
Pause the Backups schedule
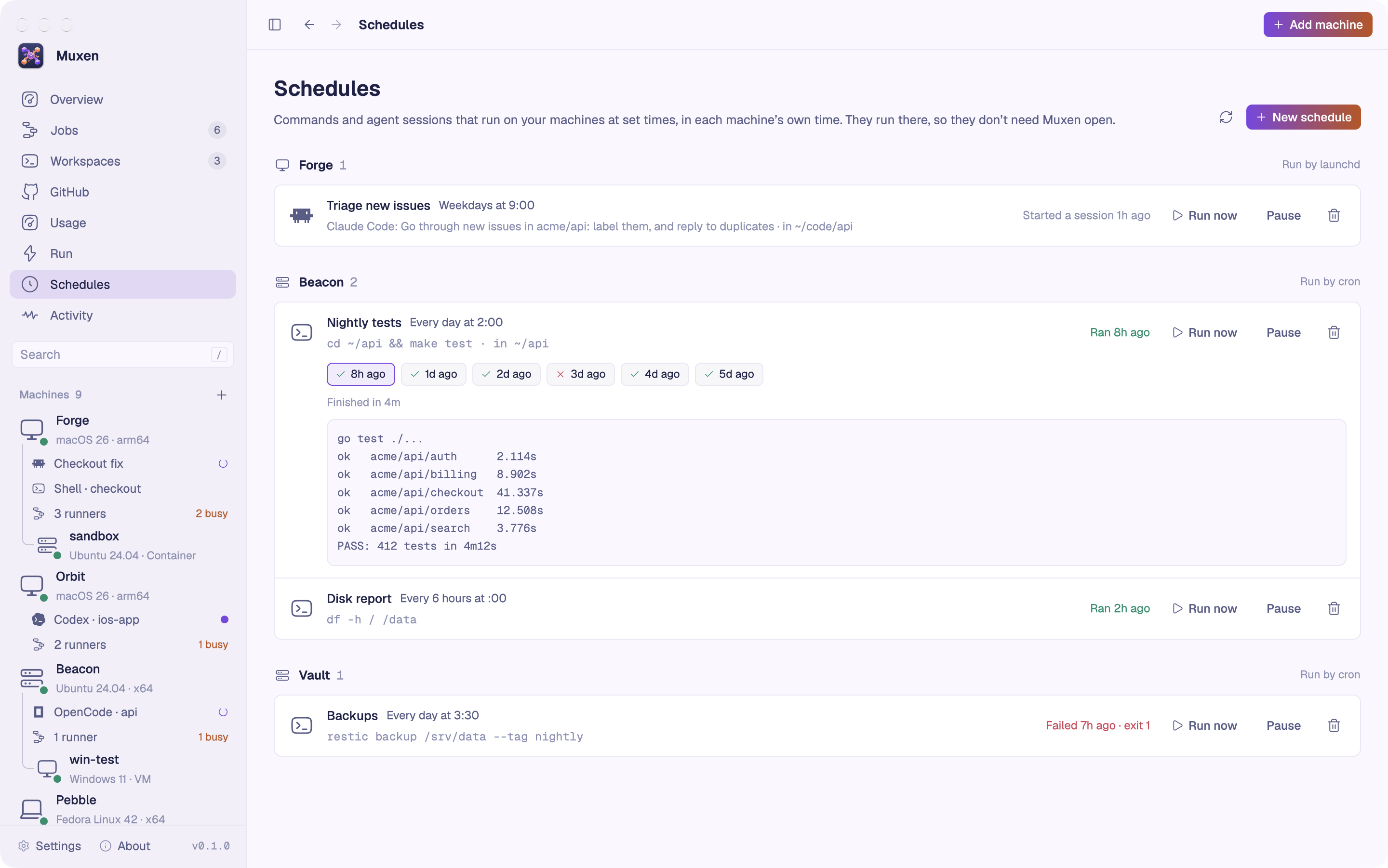click(x=1283, y=725)
